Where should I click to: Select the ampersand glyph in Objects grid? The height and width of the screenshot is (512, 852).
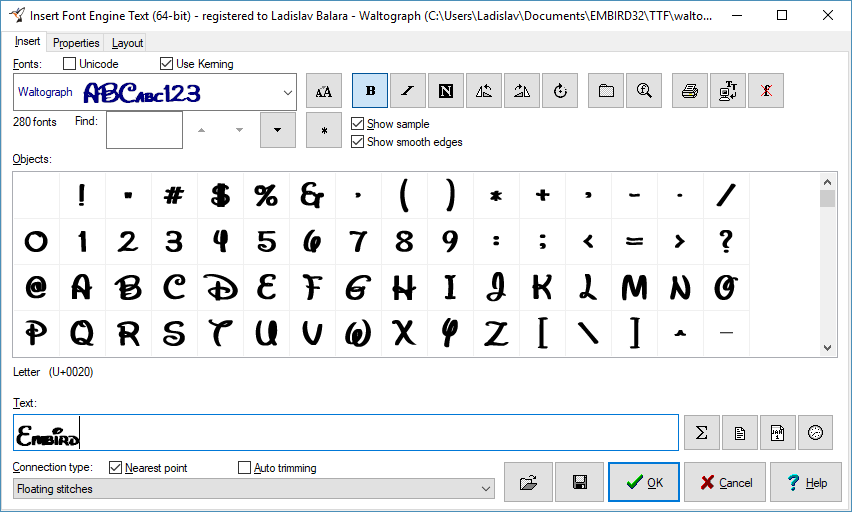[312, 195]
